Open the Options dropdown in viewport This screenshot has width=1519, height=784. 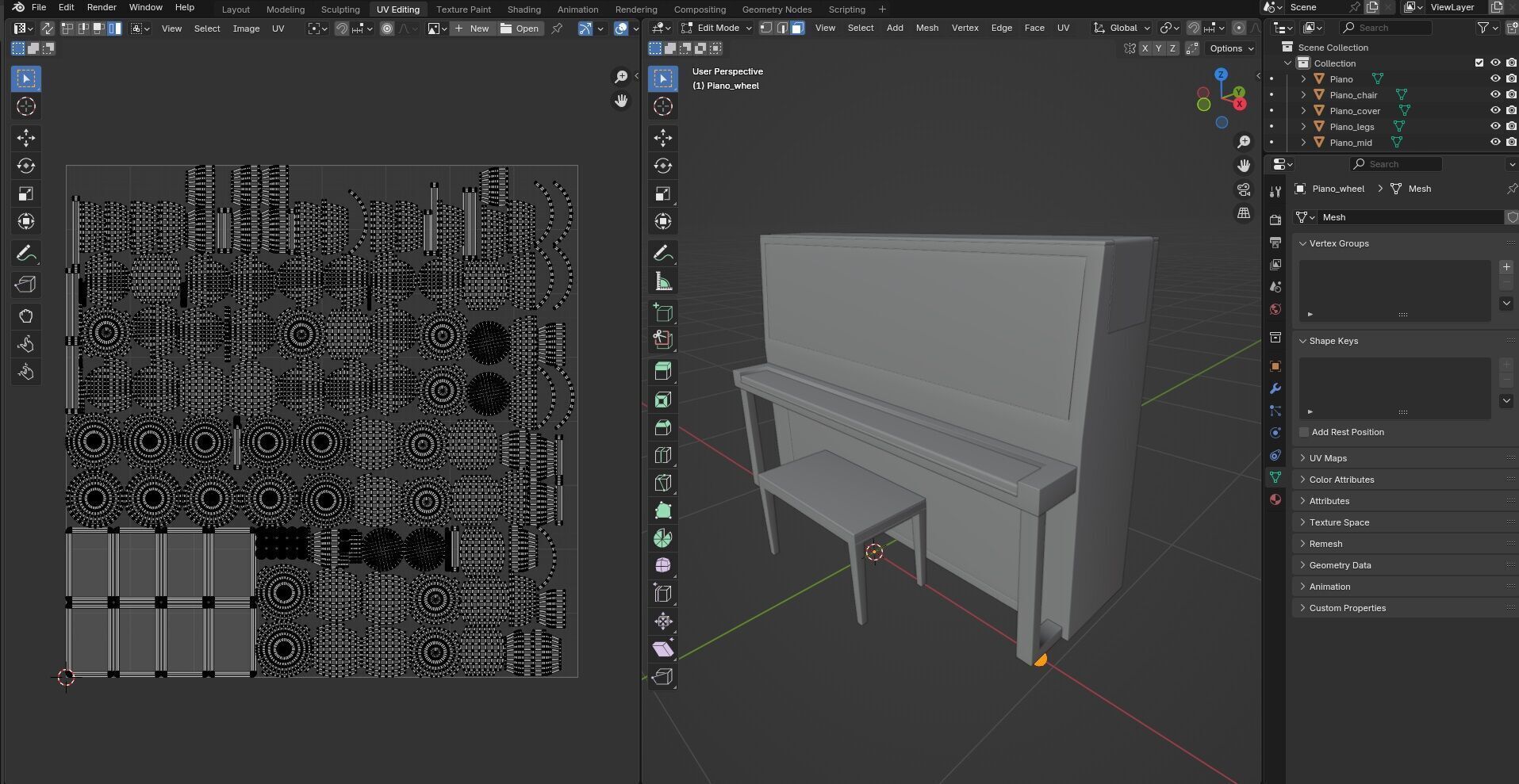pyautogui.click(x=1231, y=48)
